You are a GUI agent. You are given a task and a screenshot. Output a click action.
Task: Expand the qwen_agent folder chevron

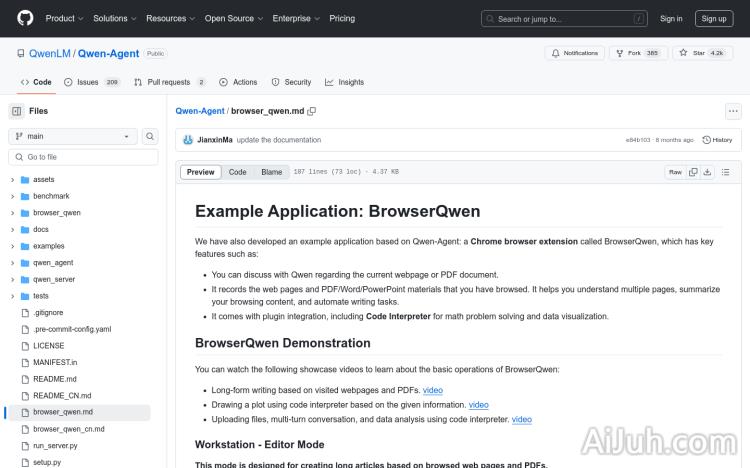point(12,263)
